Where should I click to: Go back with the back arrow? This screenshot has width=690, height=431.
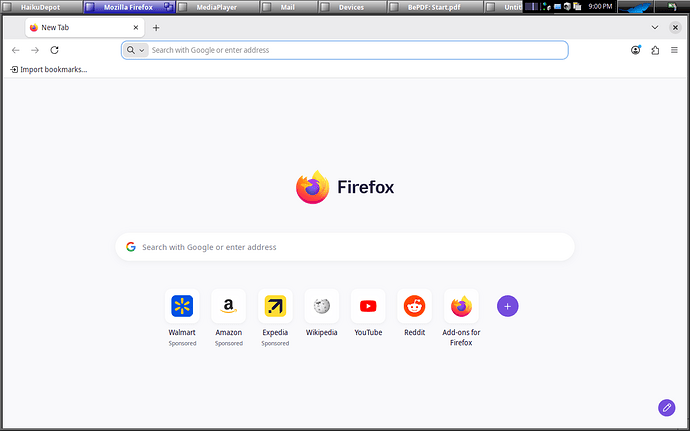point(16,50)
